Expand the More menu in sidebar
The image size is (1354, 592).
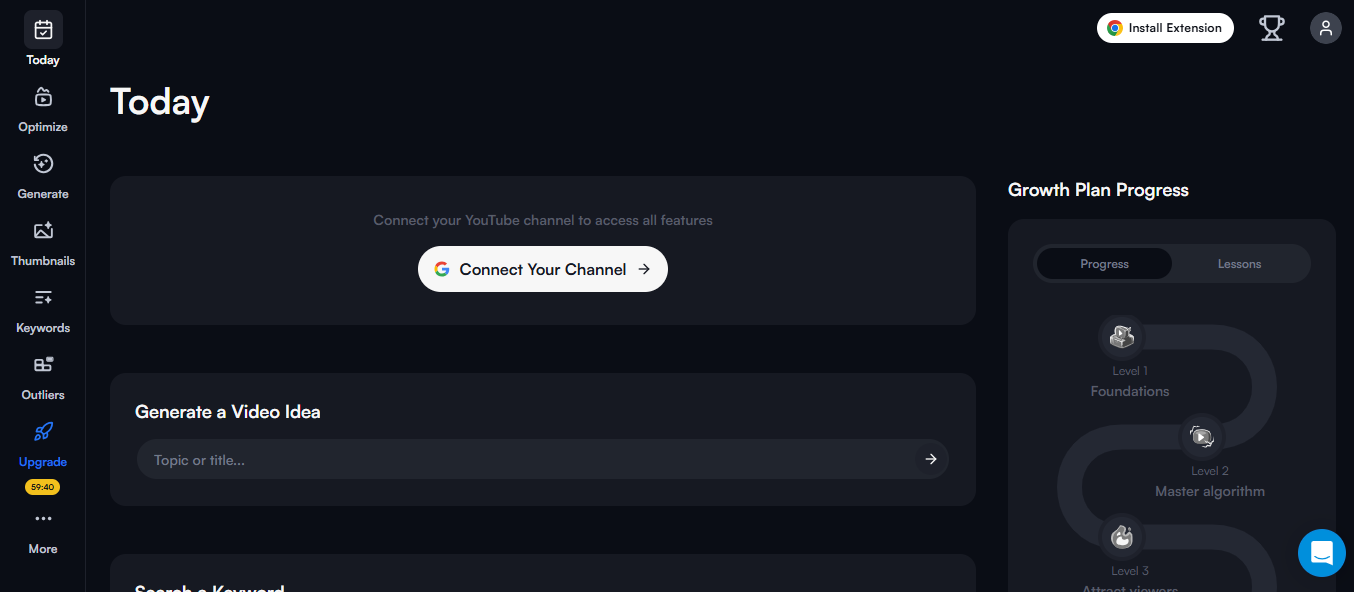click(x=43, y=519)
